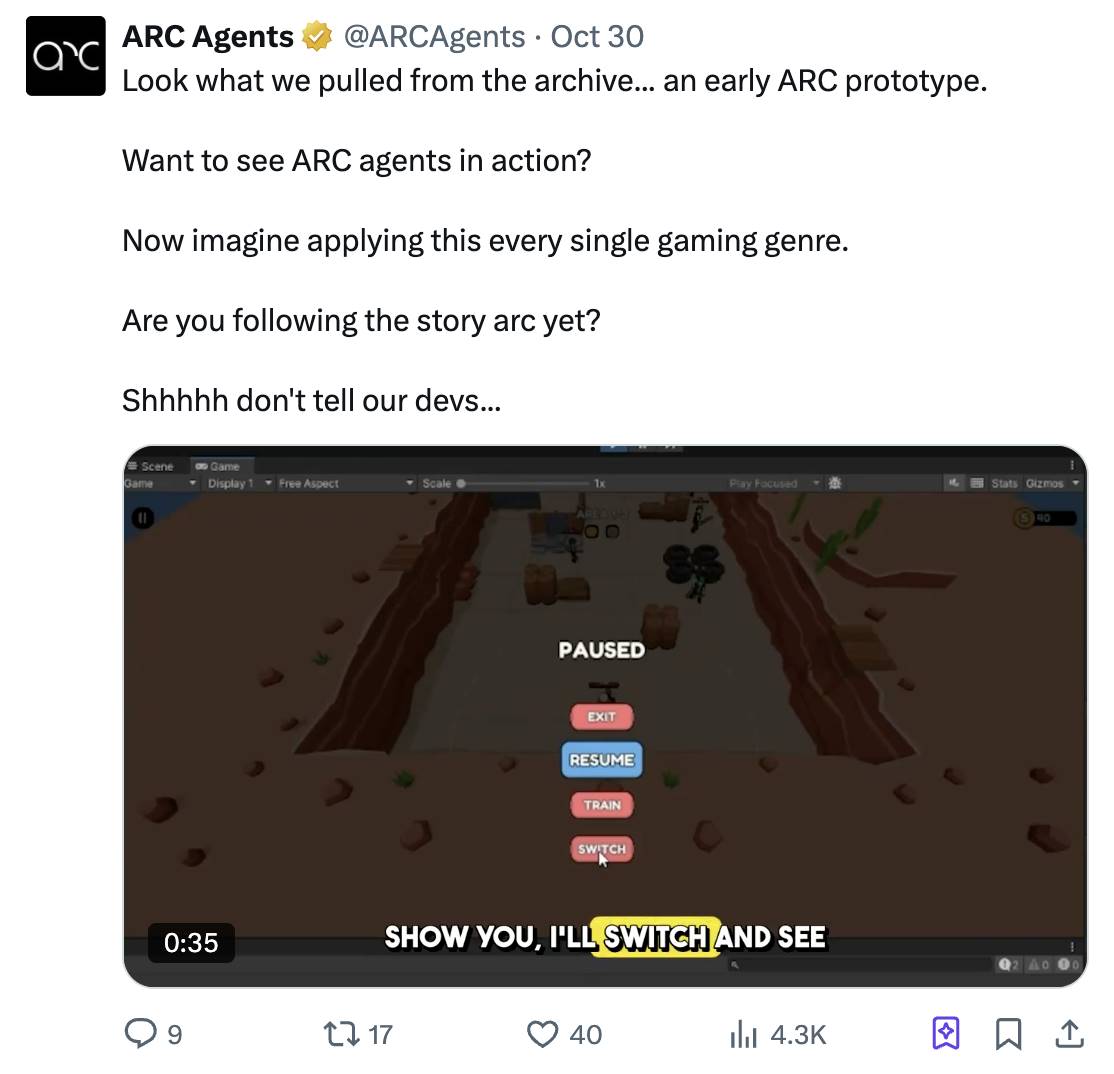Click the gold verified badge
The image size is (1114, 1074).
click(317, 36)
